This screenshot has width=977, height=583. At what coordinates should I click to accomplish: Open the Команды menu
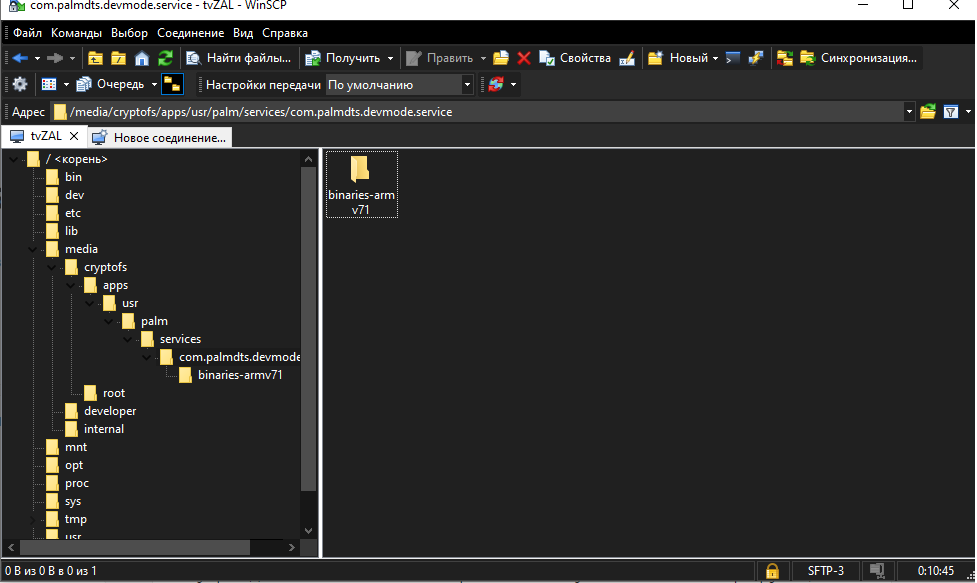pyautogui.click(x=76, y=33)
